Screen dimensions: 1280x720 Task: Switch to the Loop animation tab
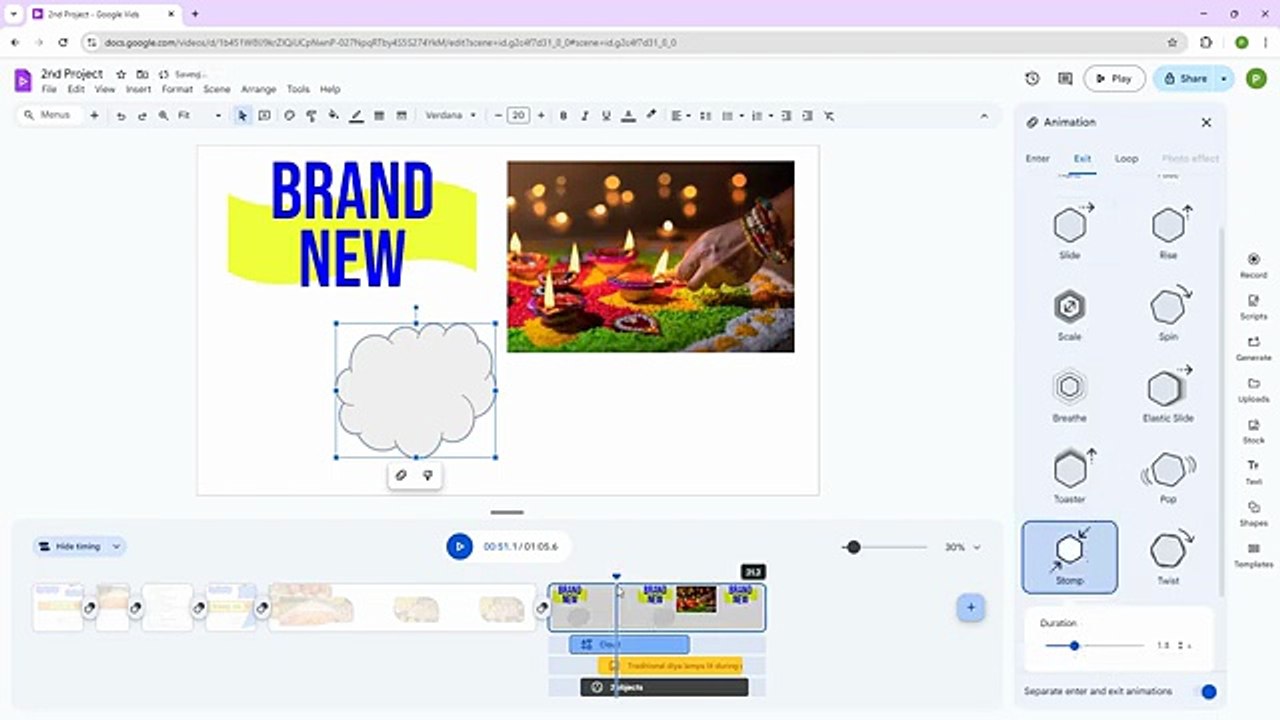1126,159
